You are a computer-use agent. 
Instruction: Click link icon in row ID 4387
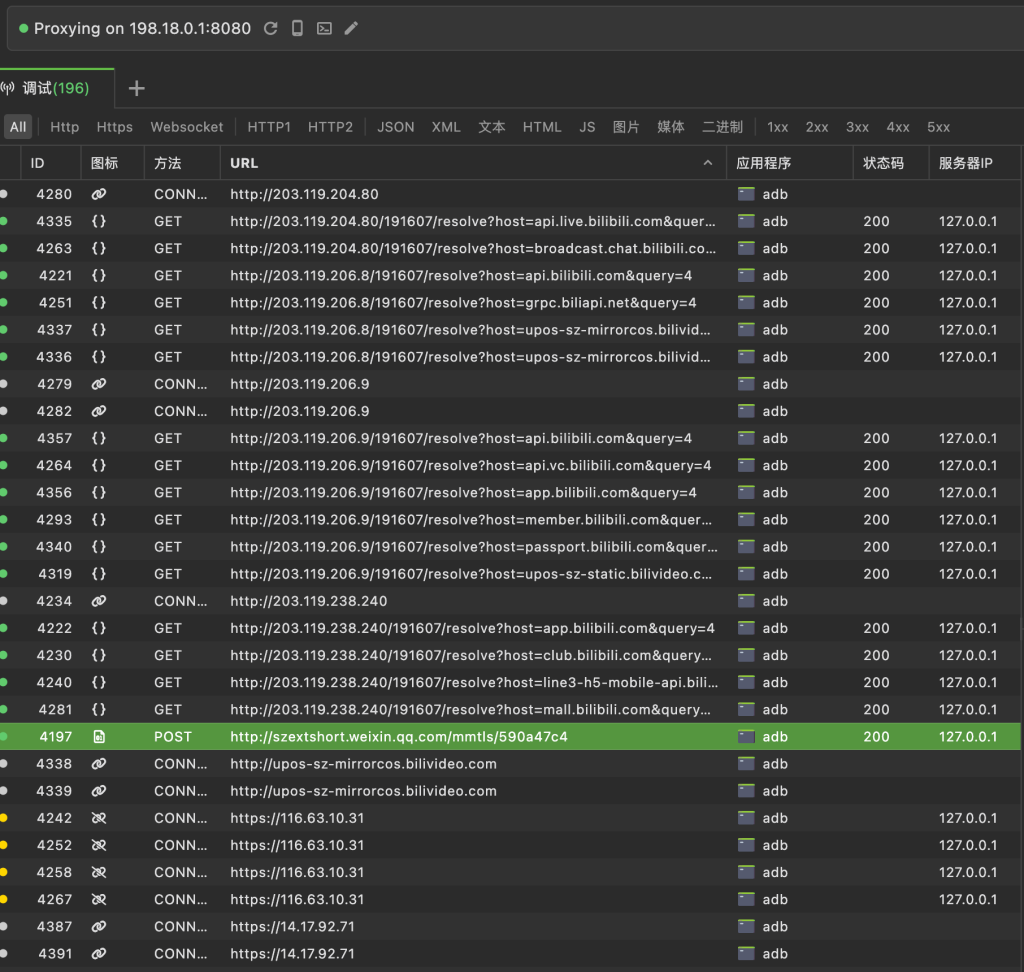pyautogui.click(x=99, y=926)
